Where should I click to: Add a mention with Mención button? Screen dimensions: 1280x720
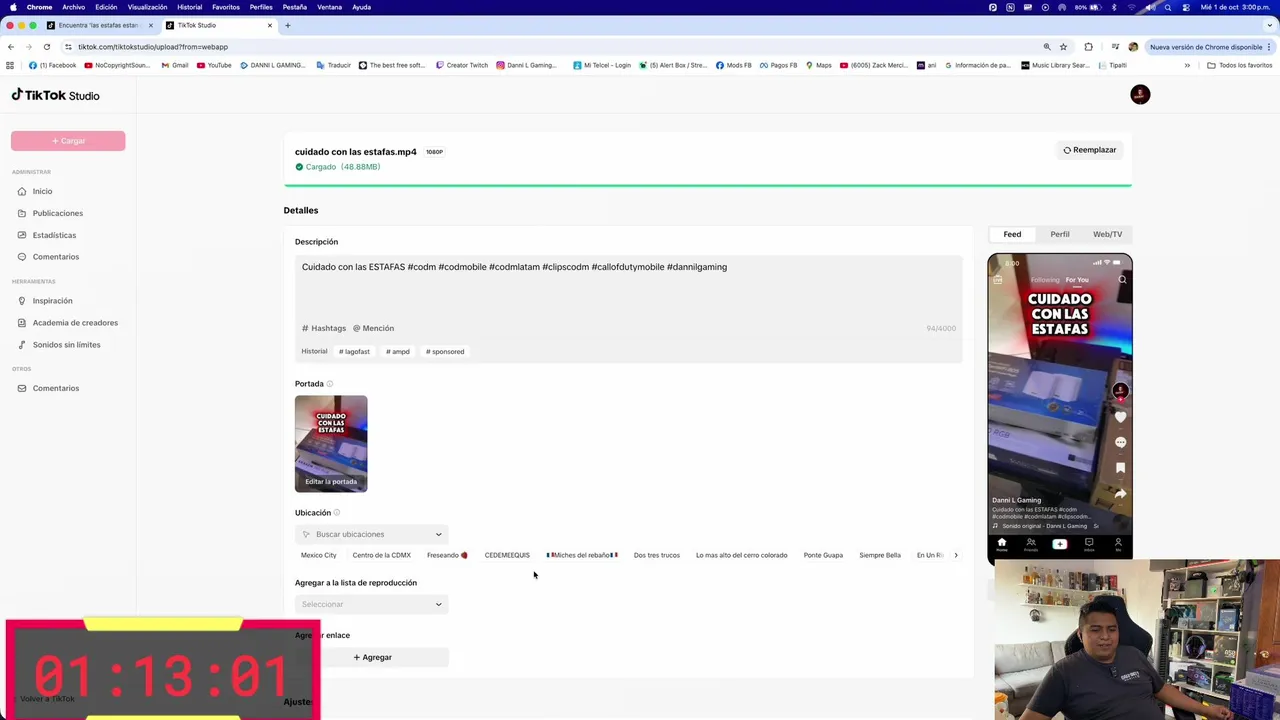(x=373, y=328)
